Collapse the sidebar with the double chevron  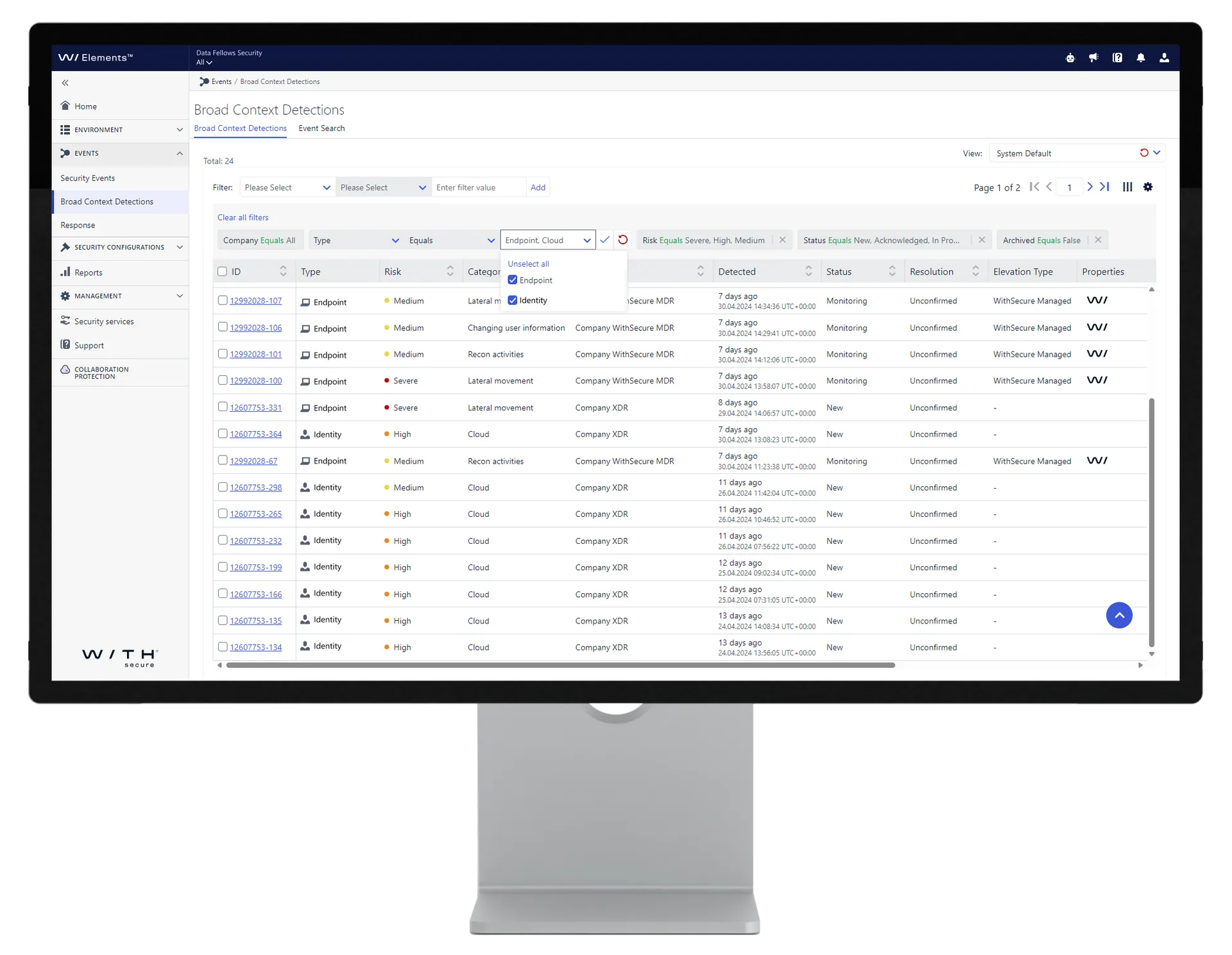(x=65, y=83)
